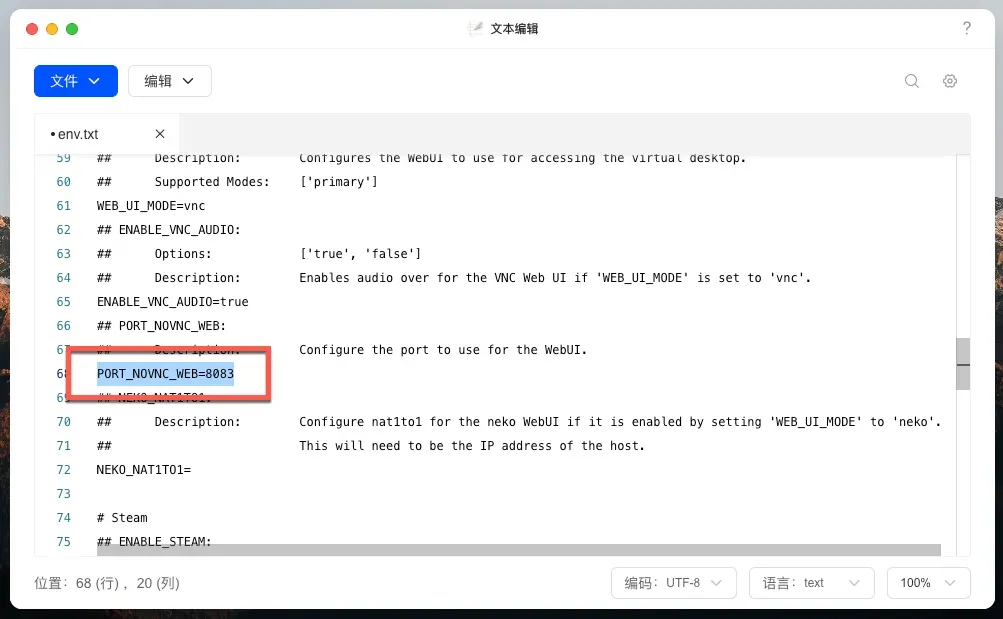Click 'Configure the port to use for the WebUI.'

coord(443,350)
